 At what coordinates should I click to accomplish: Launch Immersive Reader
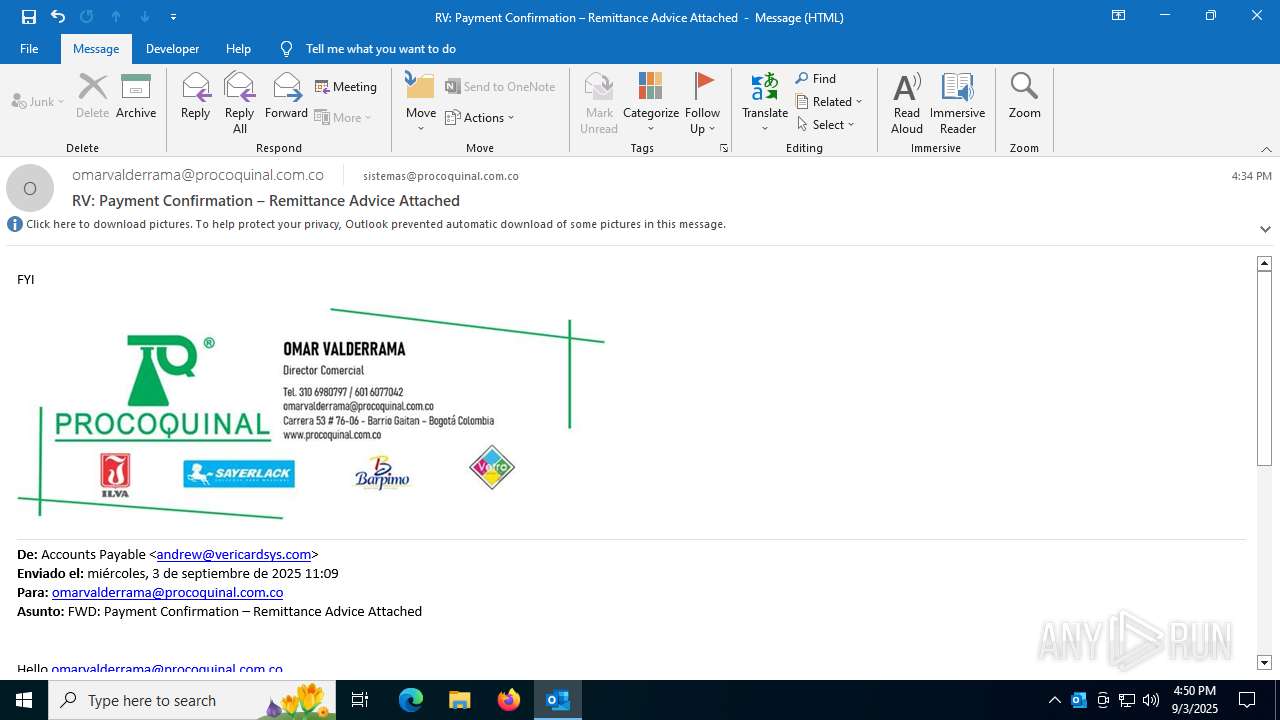(x=958, y=103)
